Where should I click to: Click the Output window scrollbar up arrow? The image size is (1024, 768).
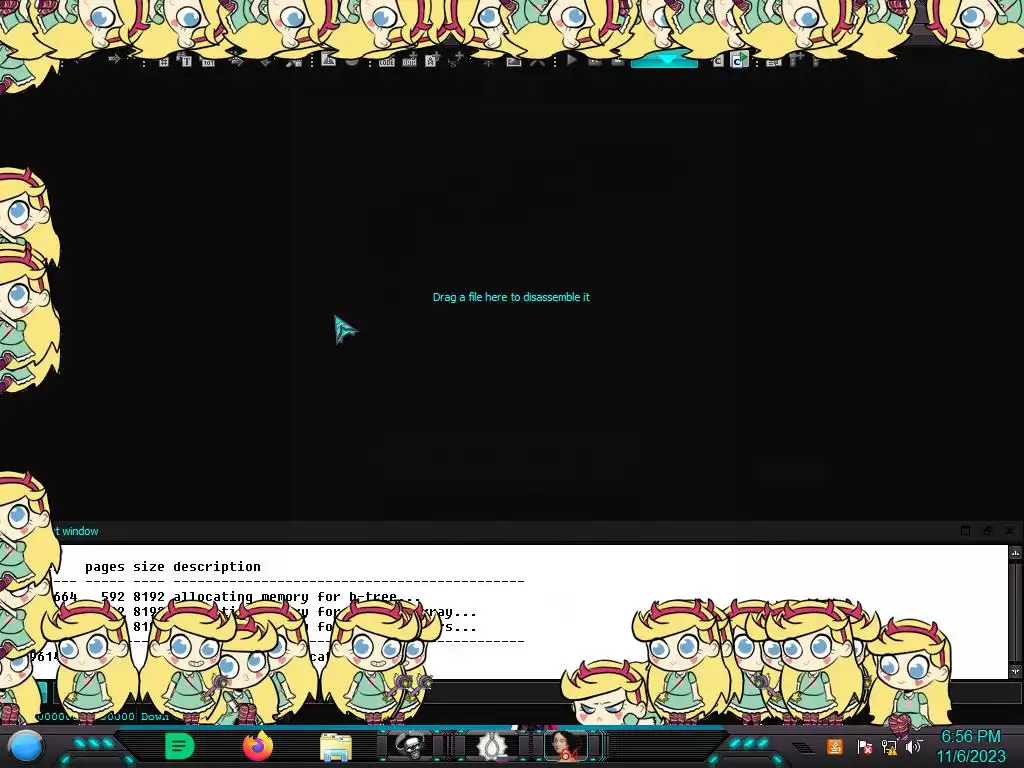[x=1016, y=553]
